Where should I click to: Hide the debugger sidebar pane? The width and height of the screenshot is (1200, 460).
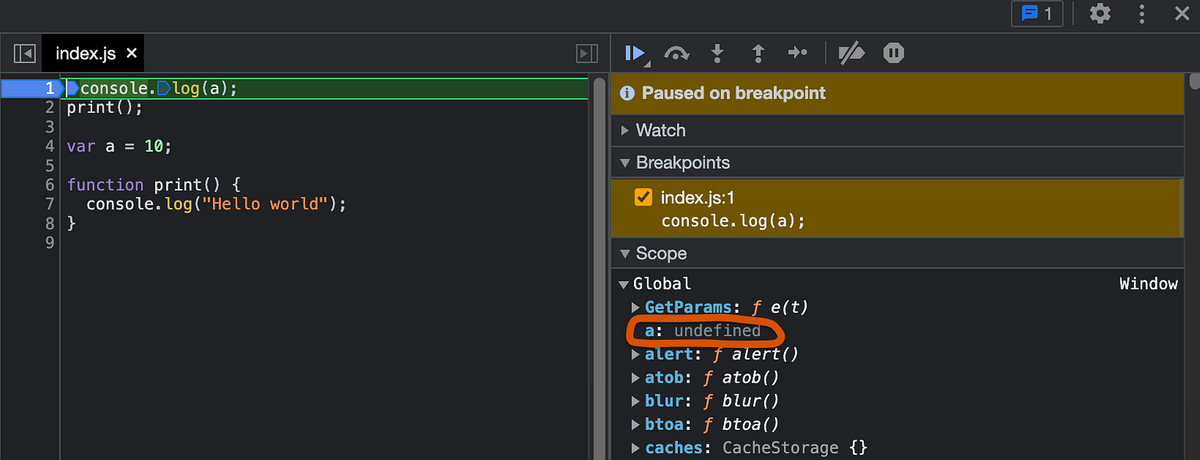[587, 53]
